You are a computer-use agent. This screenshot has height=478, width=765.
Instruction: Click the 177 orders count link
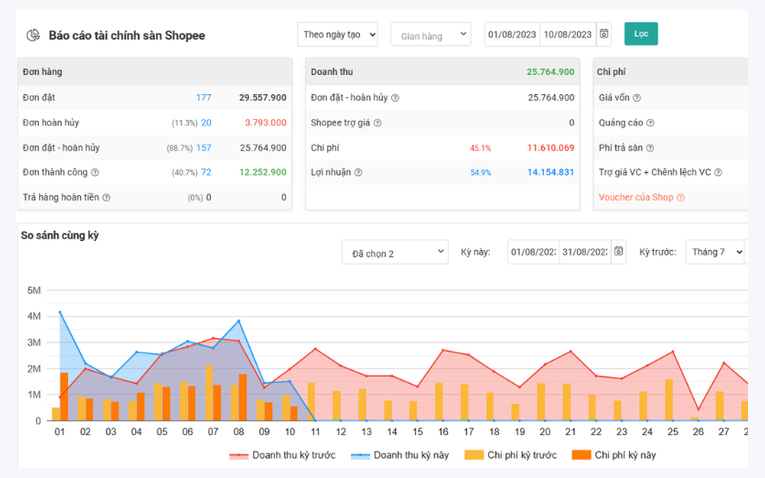pos(203,98)
